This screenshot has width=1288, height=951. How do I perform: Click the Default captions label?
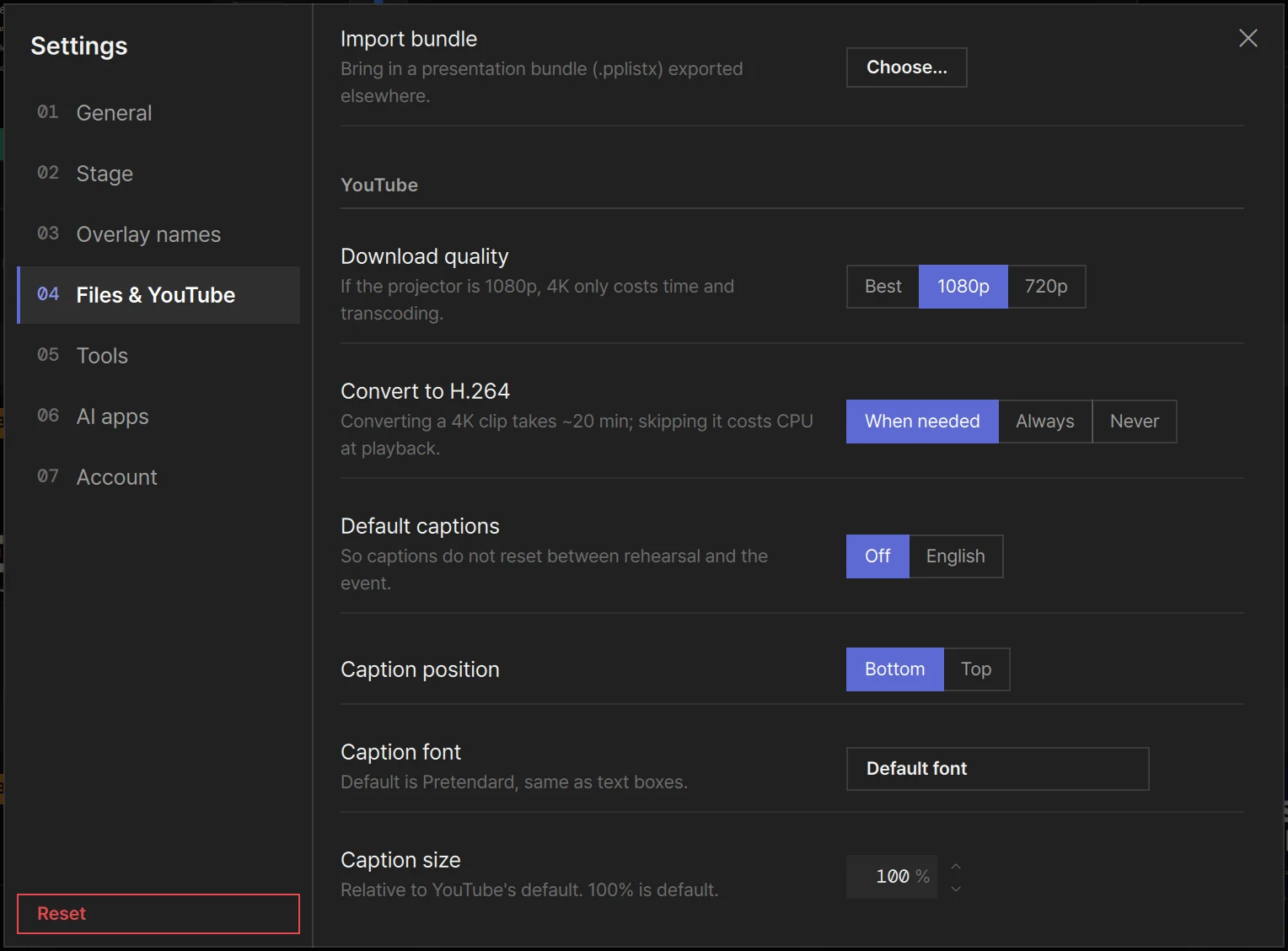[420, 526]
